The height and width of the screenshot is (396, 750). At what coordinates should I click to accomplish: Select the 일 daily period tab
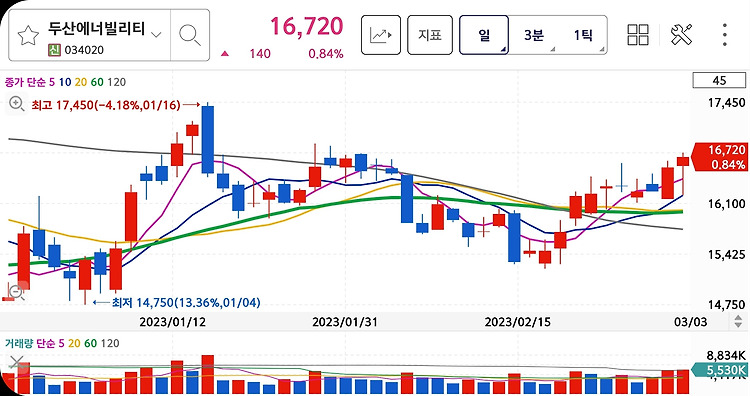pos(484,35)
